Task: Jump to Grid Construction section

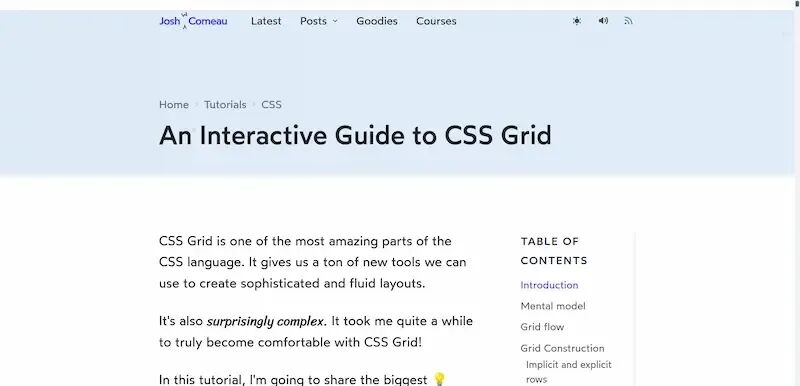Action: coord(562,348)
